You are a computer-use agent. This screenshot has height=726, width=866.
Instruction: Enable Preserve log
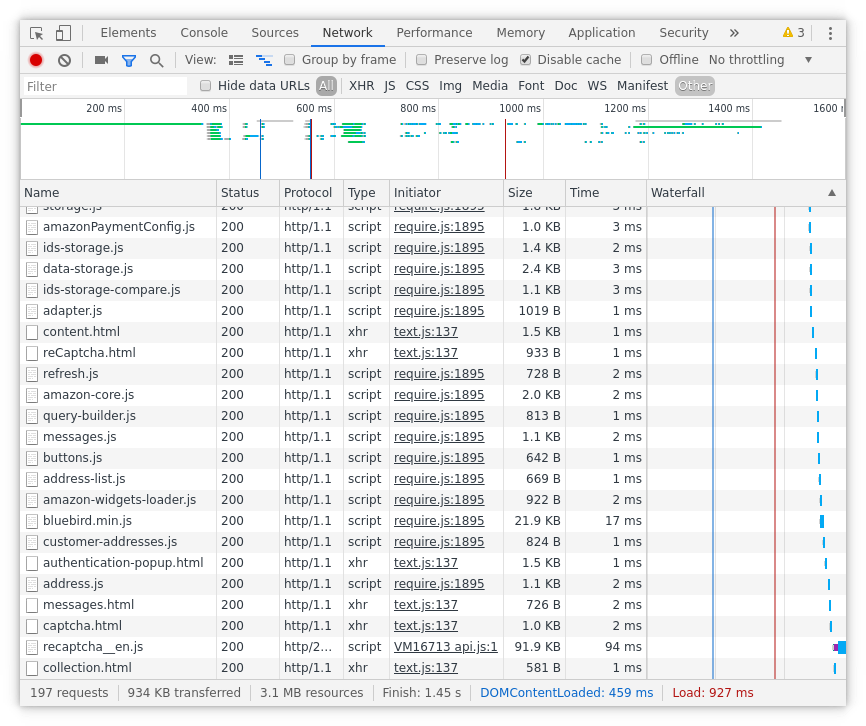pos(421,59)
